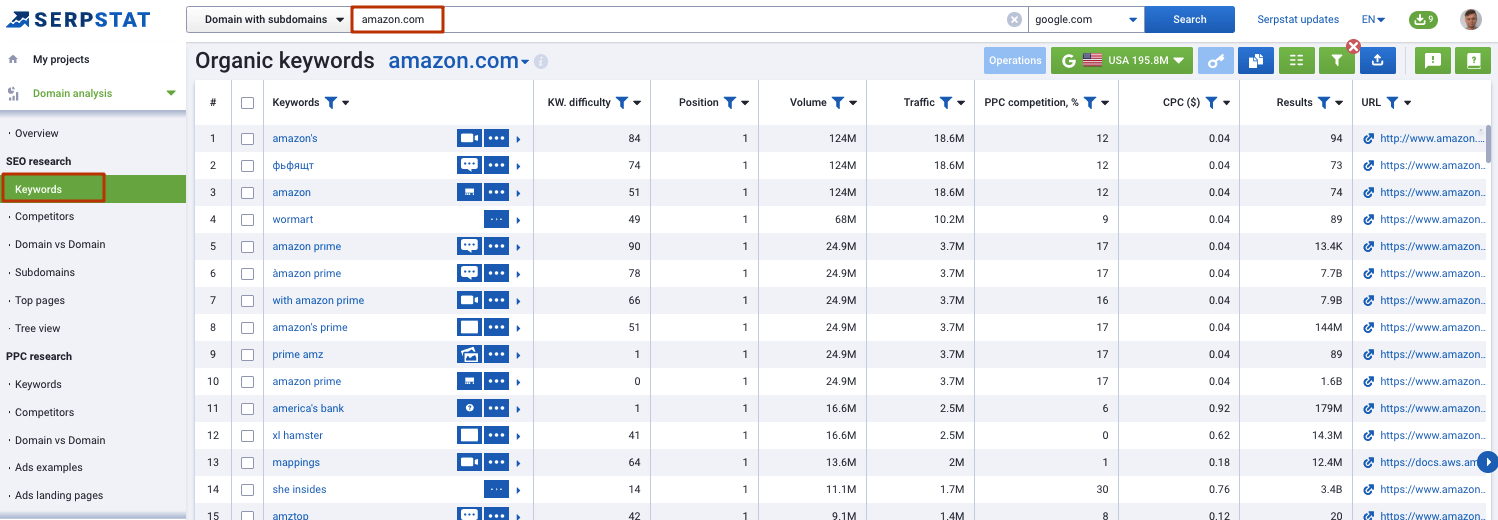Screen dimensions: 1498x520
Task: Open Top pages in sidebar
Action: [x=40, y=300]
